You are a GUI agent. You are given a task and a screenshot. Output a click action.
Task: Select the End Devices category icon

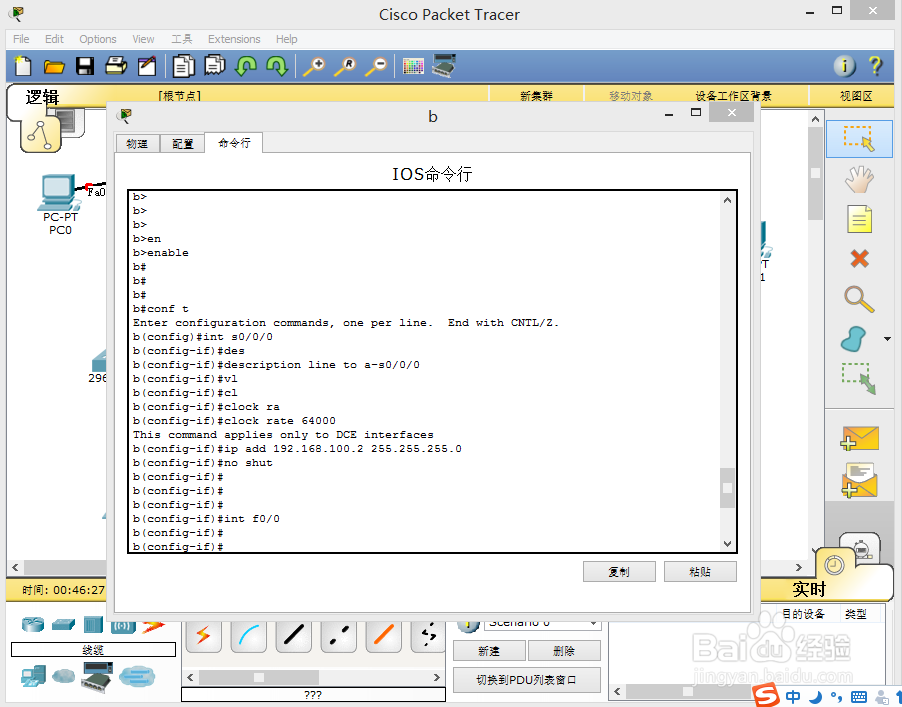coord(33,677)
